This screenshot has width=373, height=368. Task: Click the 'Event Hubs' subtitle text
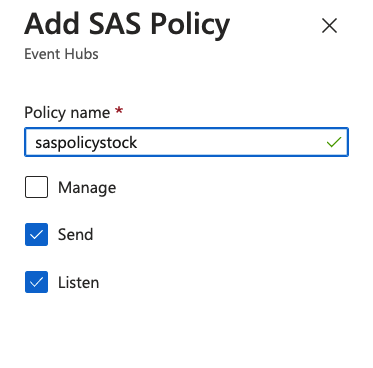click(61, 54)
